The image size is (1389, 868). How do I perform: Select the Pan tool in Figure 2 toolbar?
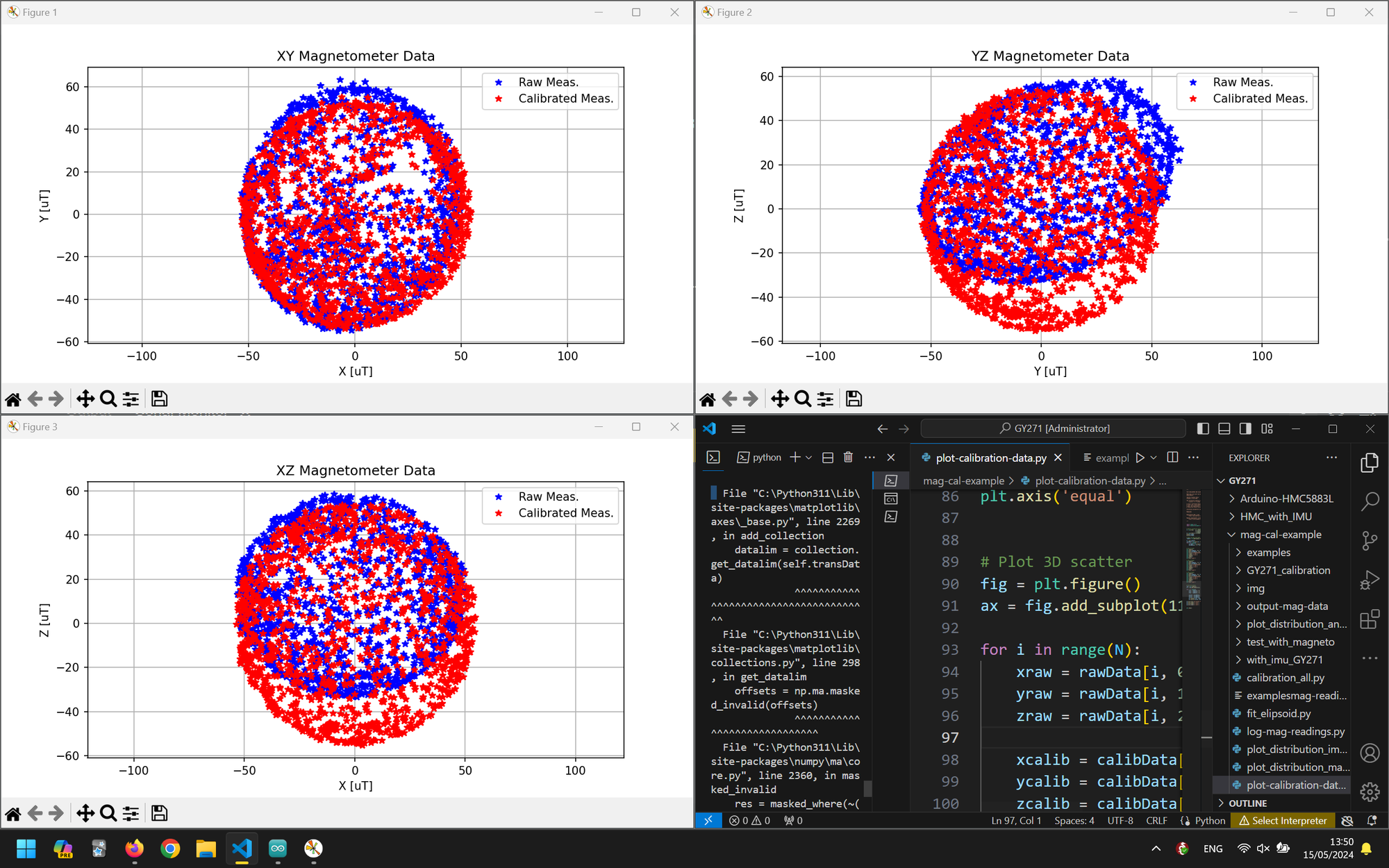pyautogui.click(x=779, y=399)
